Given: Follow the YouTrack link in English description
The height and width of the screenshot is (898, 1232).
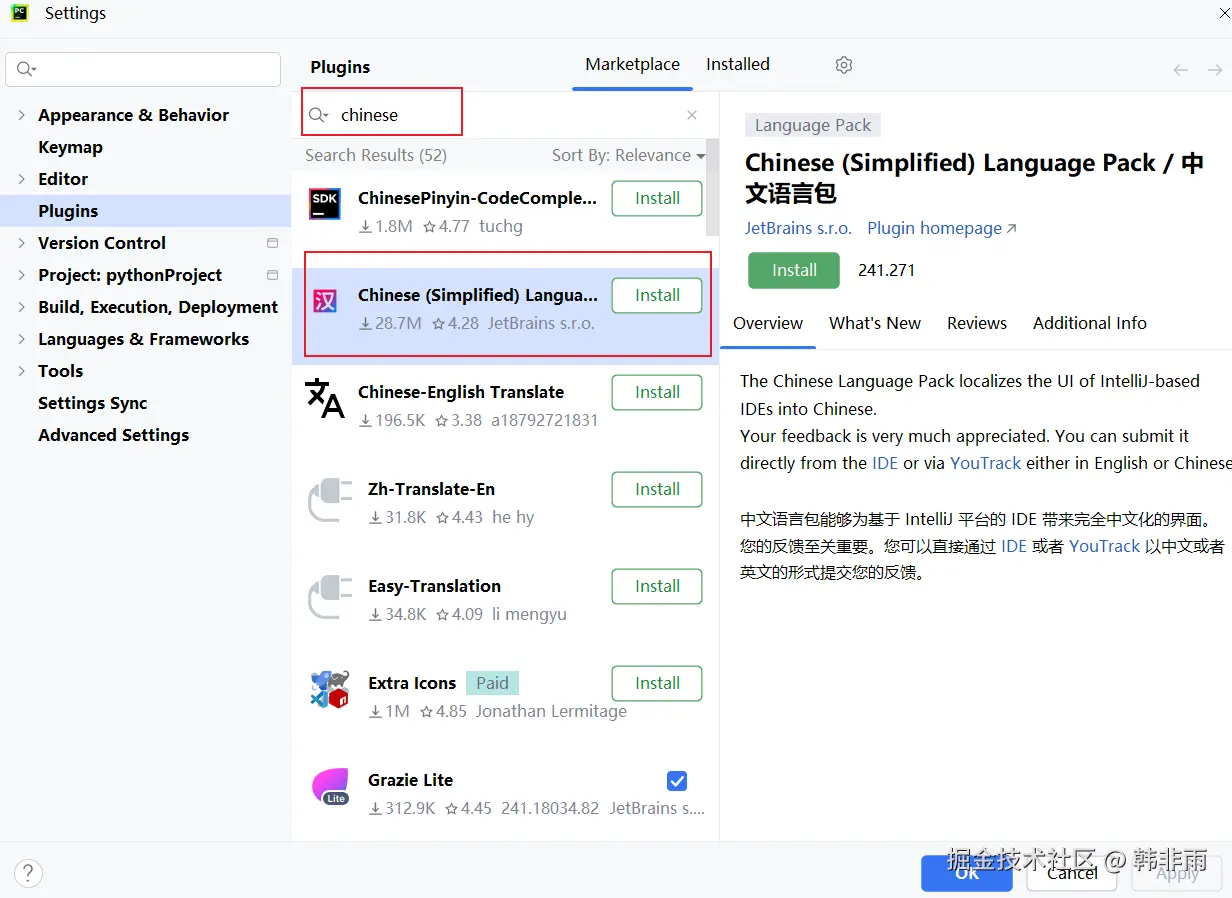Looking at the screenshot, I should [986, 463].
